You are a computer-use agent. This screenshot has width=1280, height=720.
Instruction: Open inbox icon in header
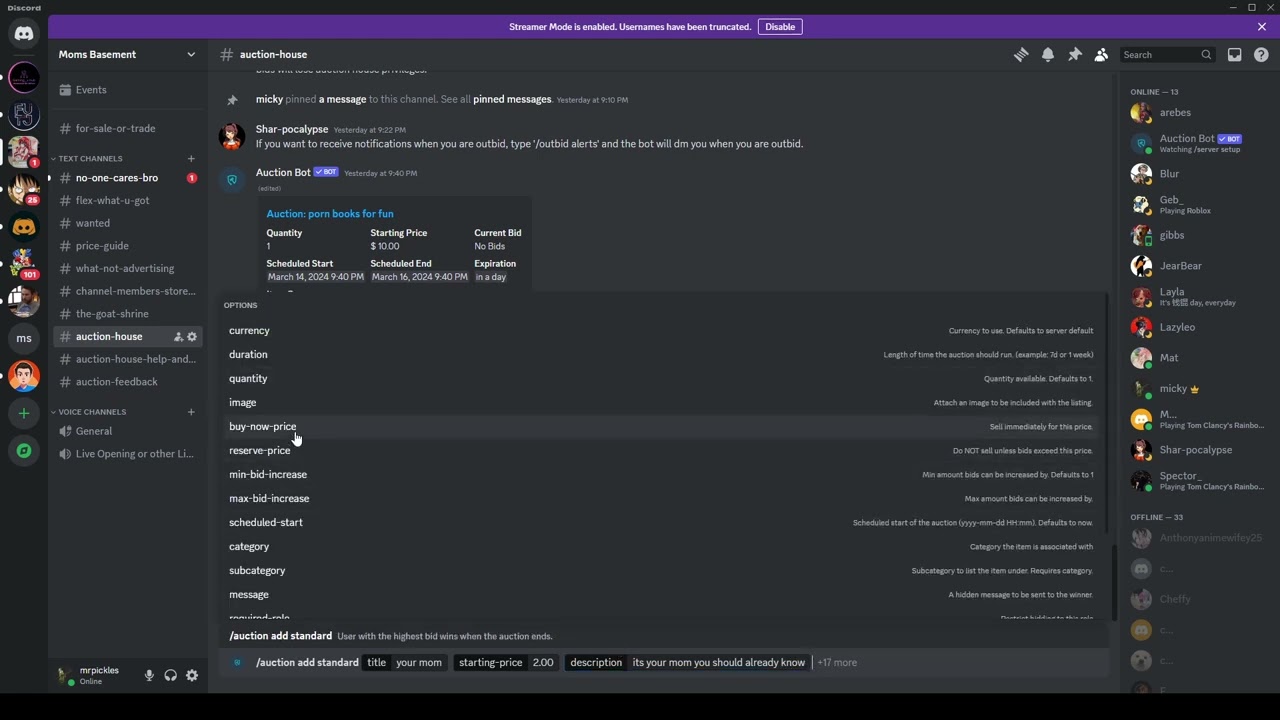click(1235, 55)
